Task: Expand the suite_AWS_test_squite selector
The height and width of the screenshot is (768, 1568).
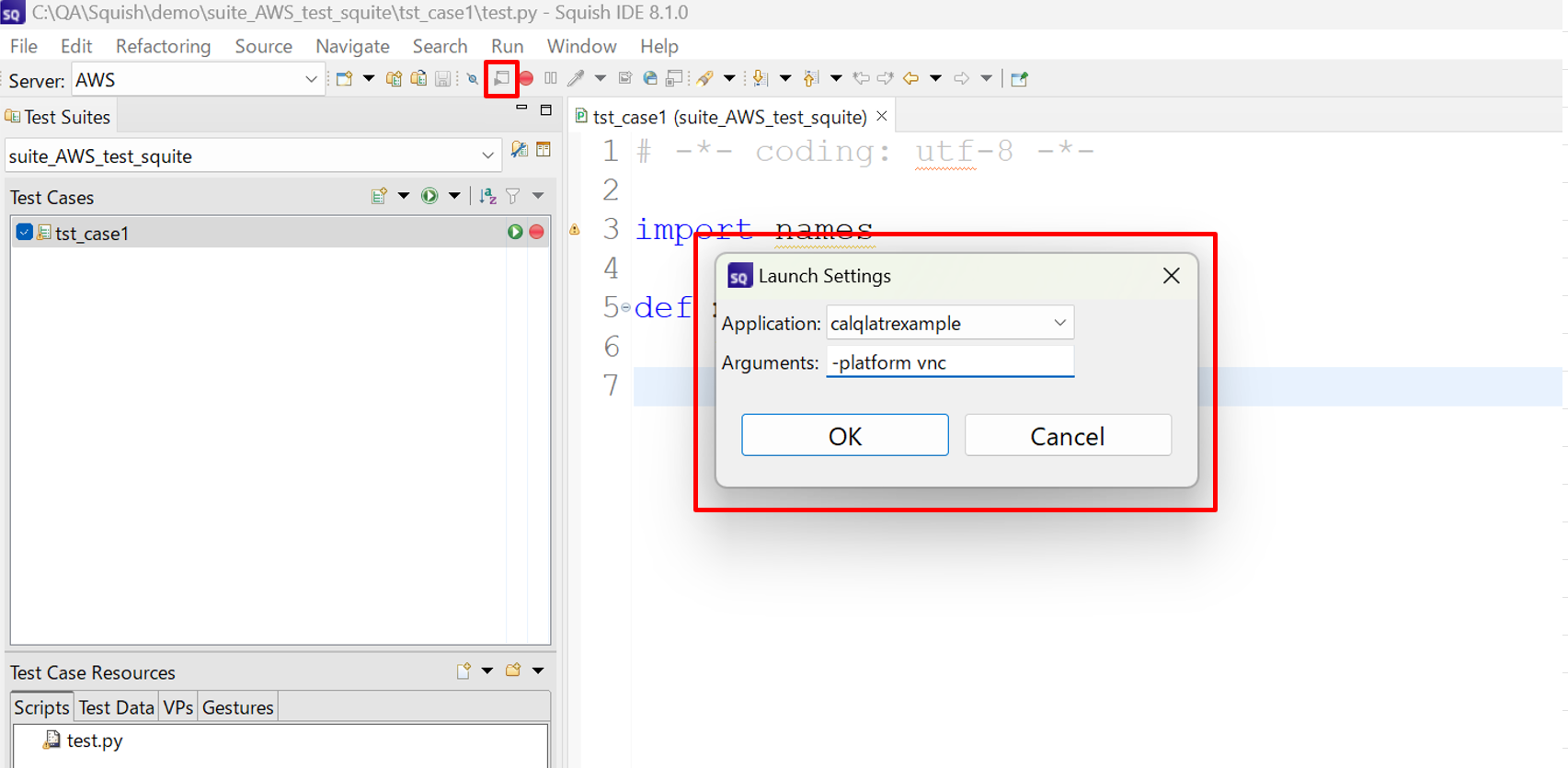Action: click(x=487, y=156)
